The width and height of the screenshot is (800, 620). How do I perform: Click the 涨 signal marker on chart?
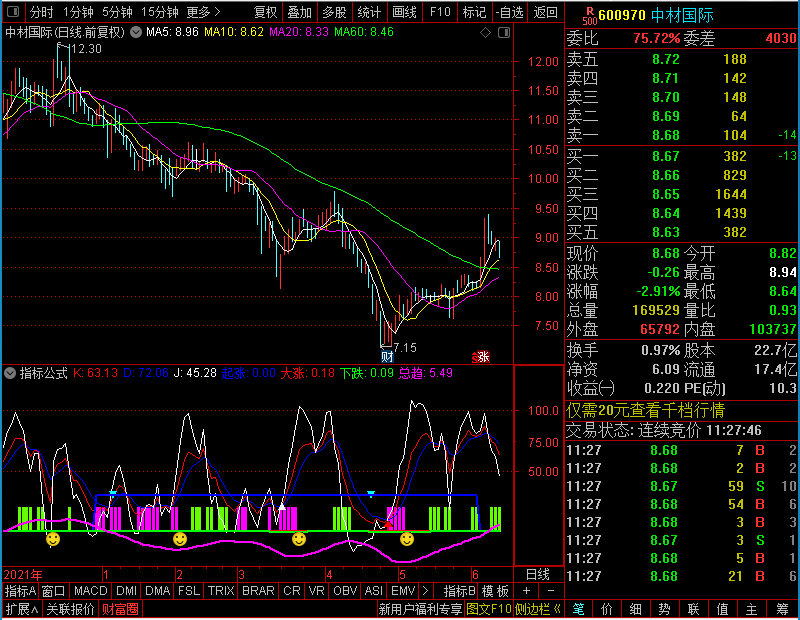(x=481, y=356)
